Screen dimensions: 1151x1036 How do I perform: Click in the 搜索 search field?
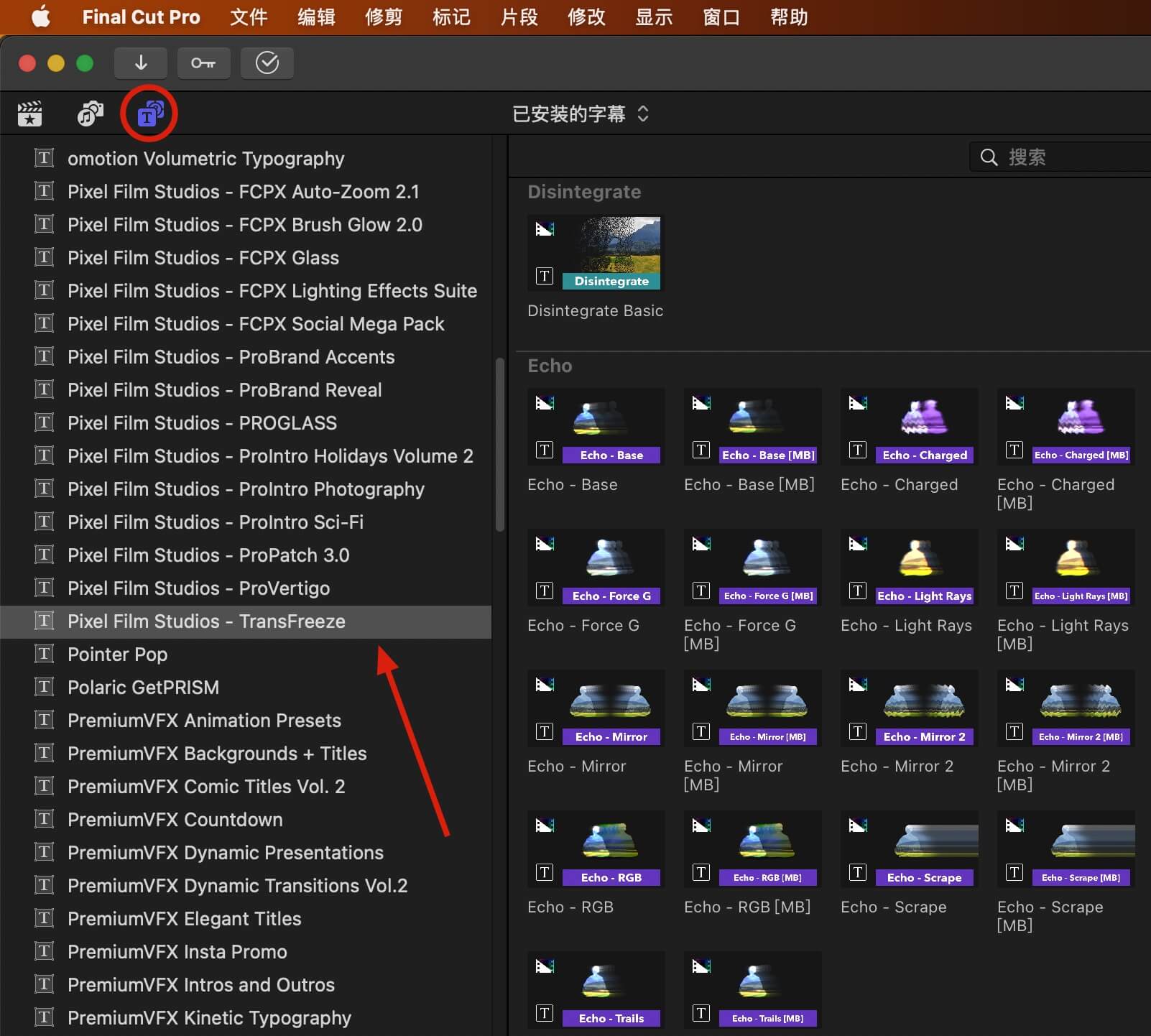[1071, 157]
